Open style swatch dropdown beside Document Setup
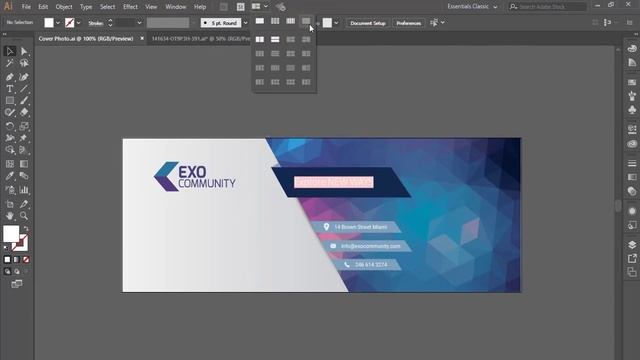The width and height of the screenshot is (640, 360). (x=336, y=23)
